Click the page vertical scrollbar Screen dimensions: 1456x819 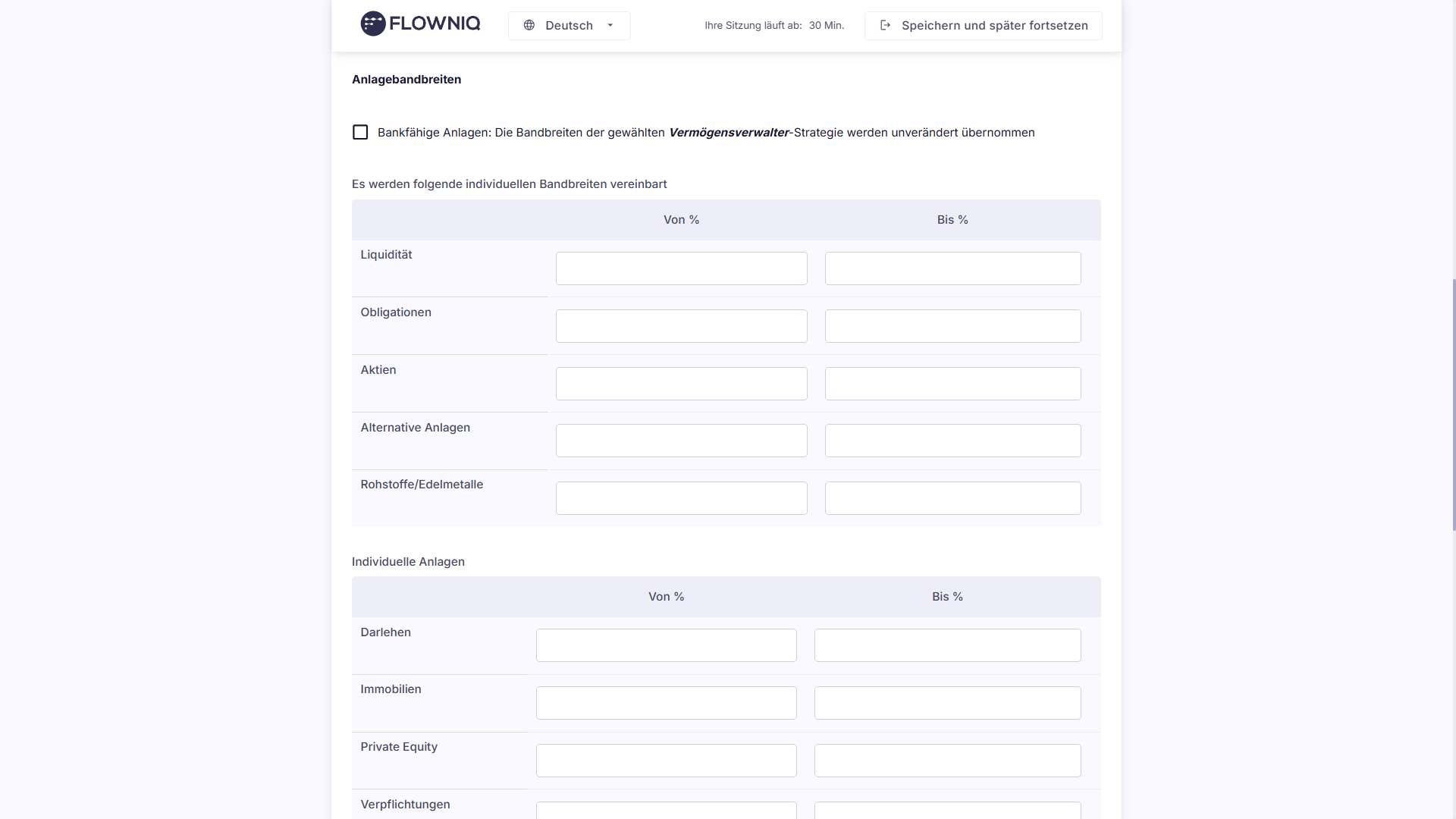(1453, 402)
